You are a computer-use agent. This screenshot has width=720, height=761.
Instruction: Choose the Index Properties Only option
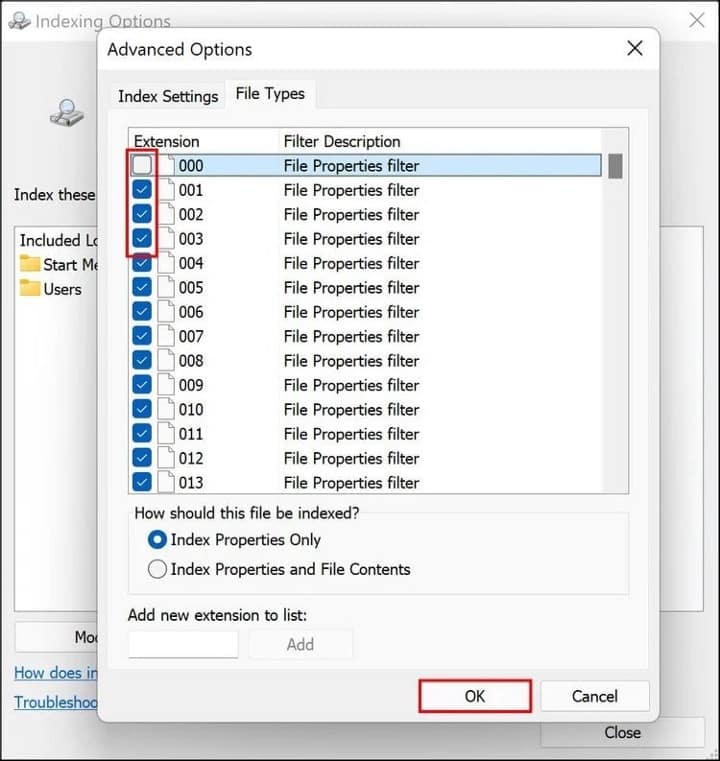(158, 540)
